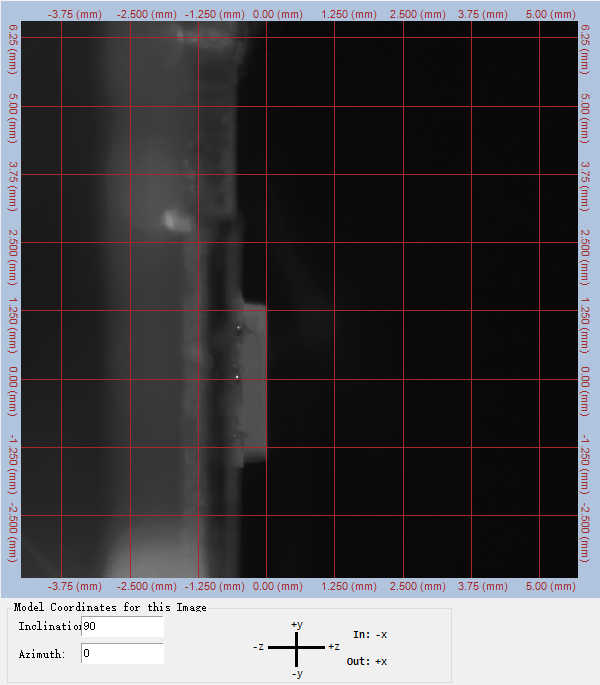600x685 pixels.
Task: Click the bright blob in the X-ray image
Action: 174,218
